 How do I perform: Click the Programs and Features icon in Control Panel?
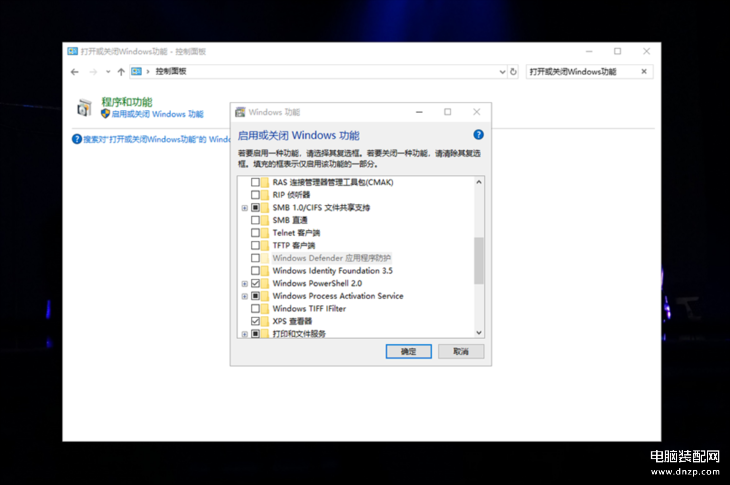(84, 108)
